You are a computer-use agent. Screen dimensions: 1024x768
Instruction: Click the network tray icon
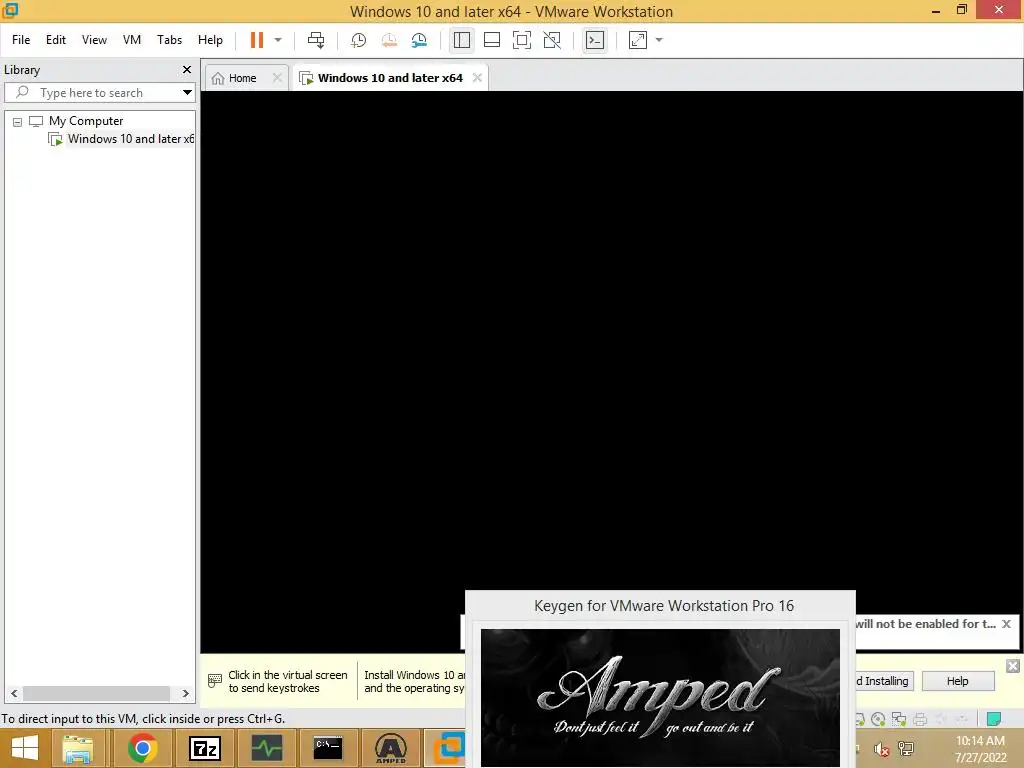tap(906, 748)
